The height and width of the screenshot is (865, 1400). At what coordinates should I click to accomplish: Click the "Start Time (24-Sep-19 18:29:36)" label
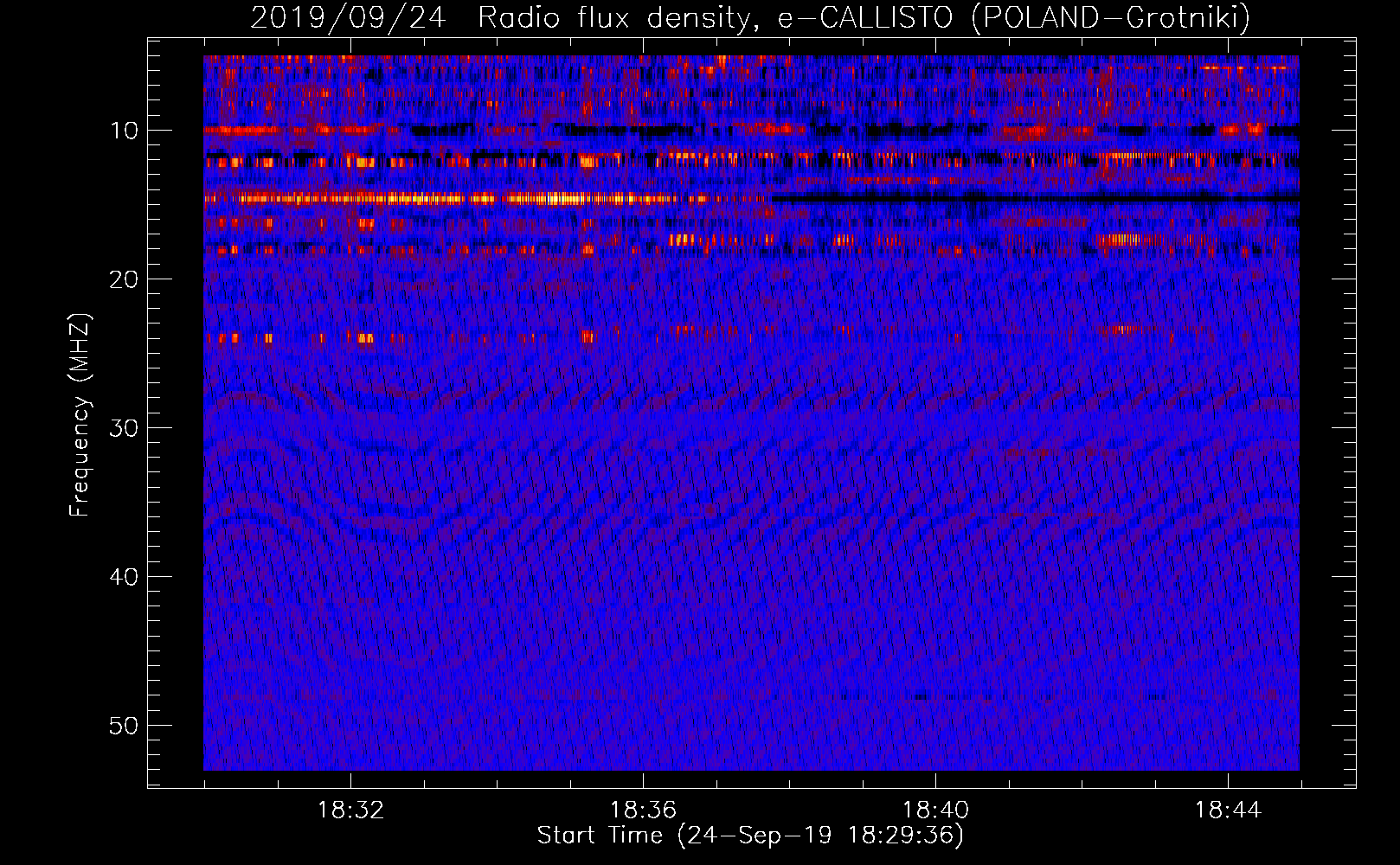[750, 836]
